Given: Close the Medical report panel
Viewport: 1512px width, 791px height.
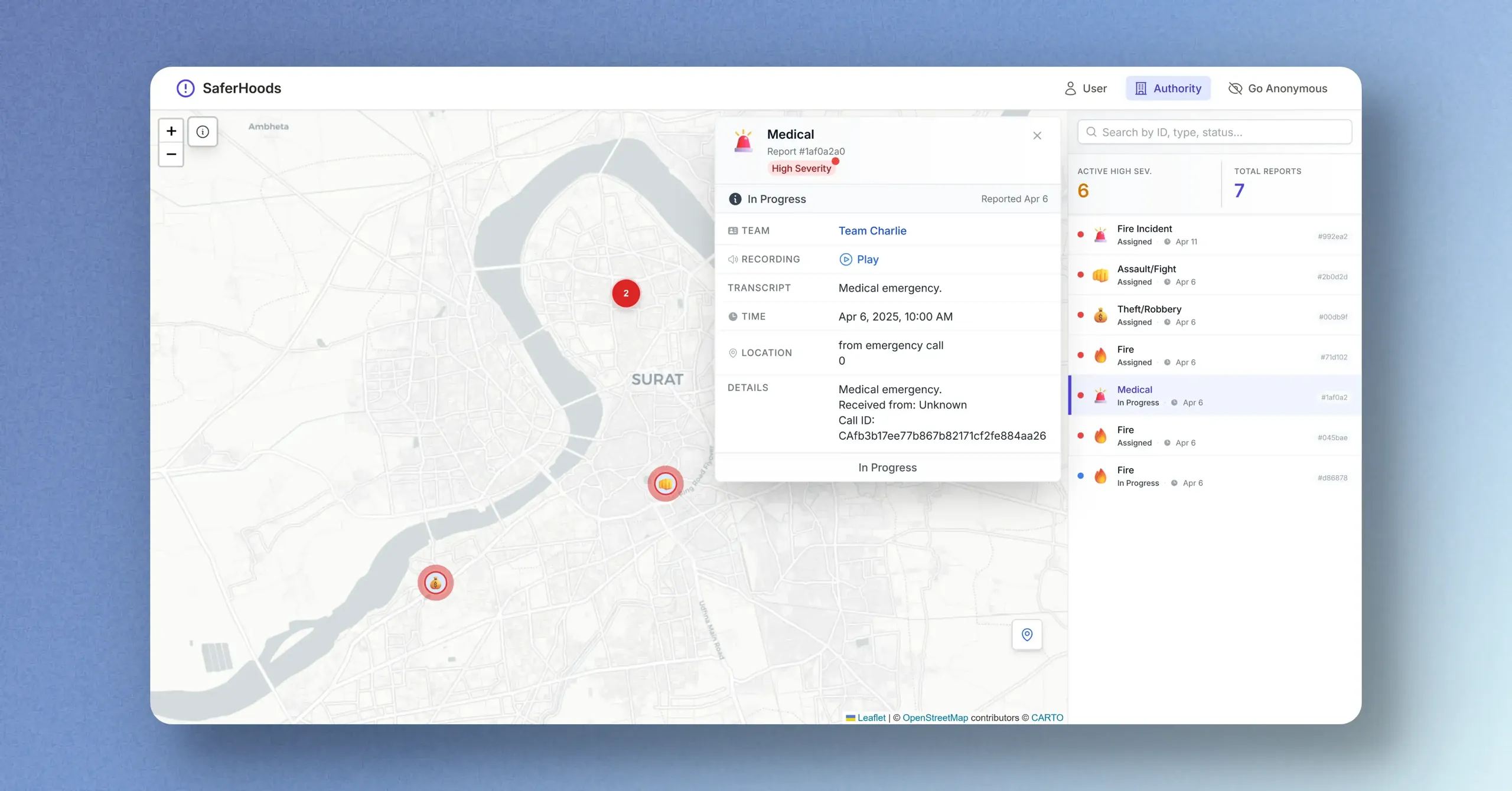Looking at the screenshot, I should [1037, 136].
